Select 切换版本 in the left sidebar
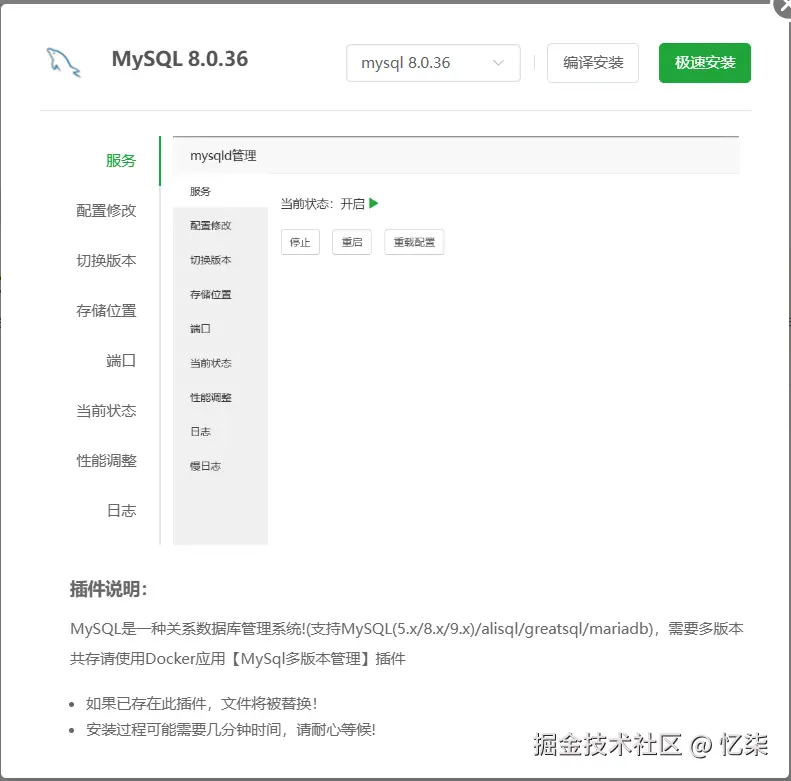The image size is (791, 781). [106, 260]
